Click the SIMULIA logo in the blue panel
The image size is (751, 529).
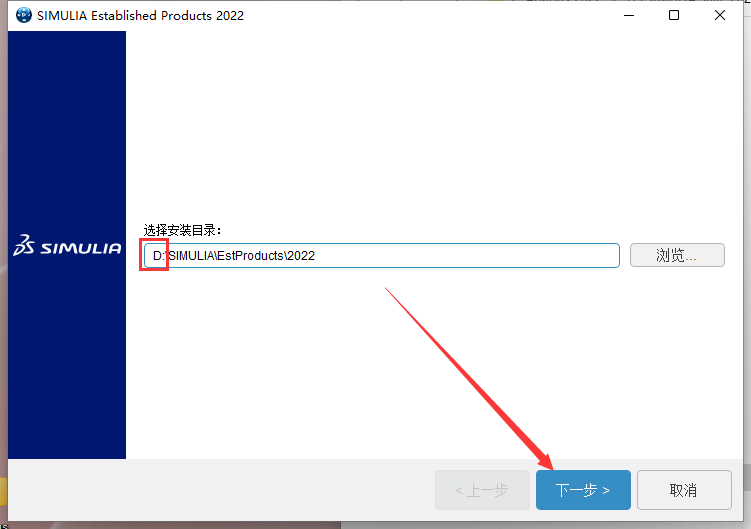pos(67,245)
